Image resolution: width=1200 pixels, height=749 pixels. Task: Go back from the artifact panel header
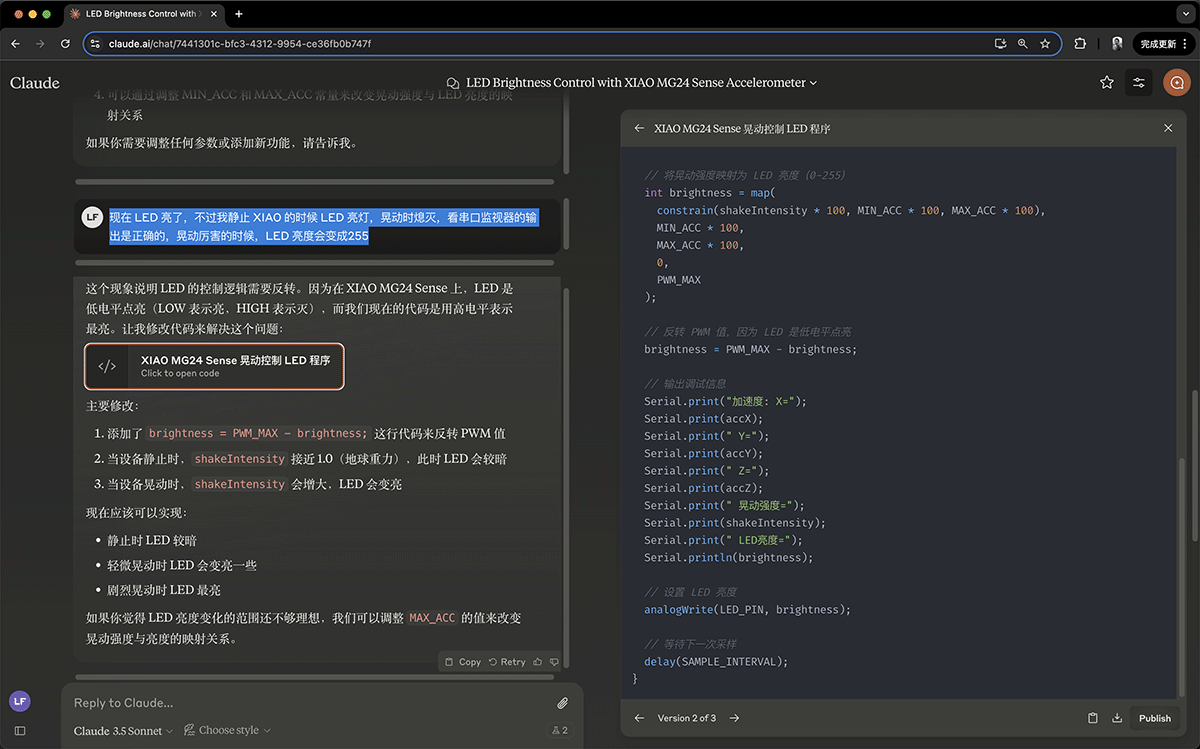pyautogui.click(x=639, y=128)
